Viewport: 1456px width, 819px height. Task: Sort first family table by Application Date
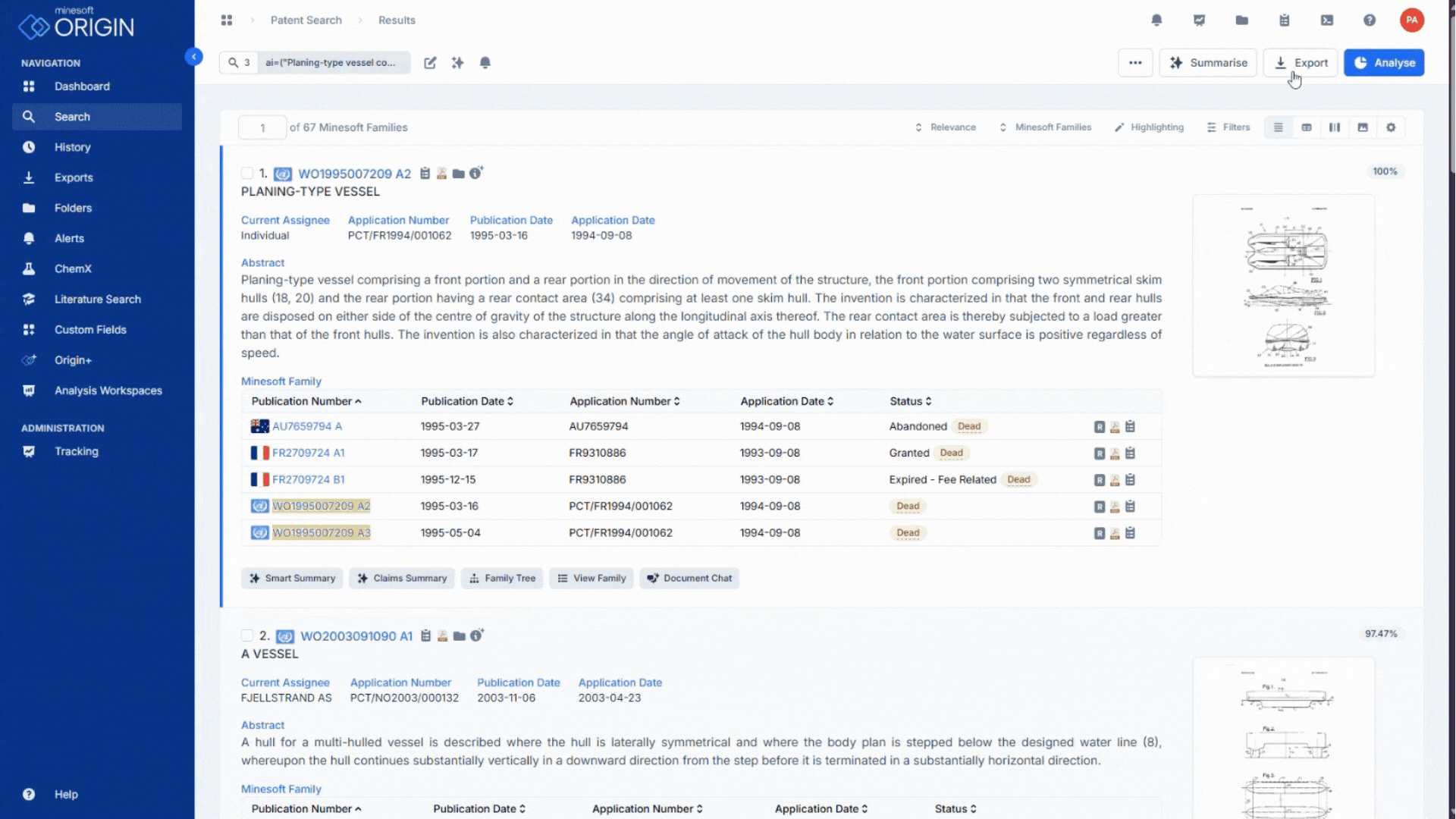click(787, 401)
